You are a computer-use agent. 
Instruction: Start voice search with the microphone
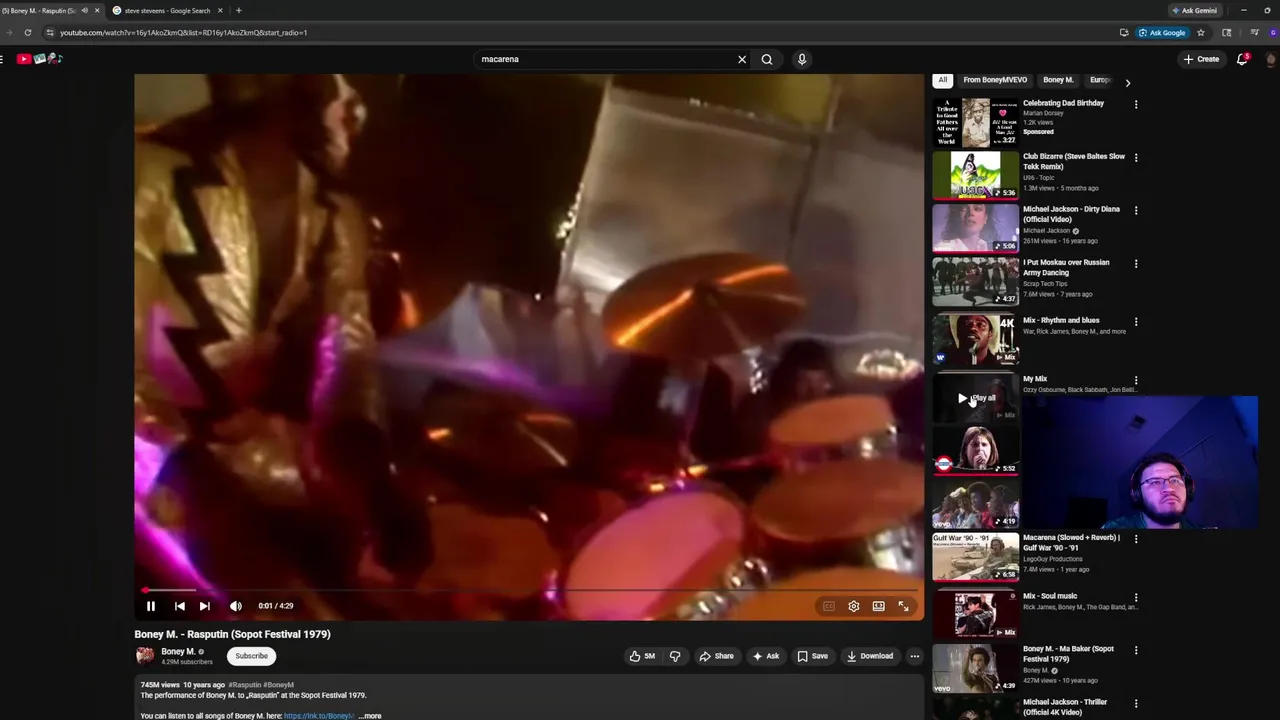coord(801,59)
